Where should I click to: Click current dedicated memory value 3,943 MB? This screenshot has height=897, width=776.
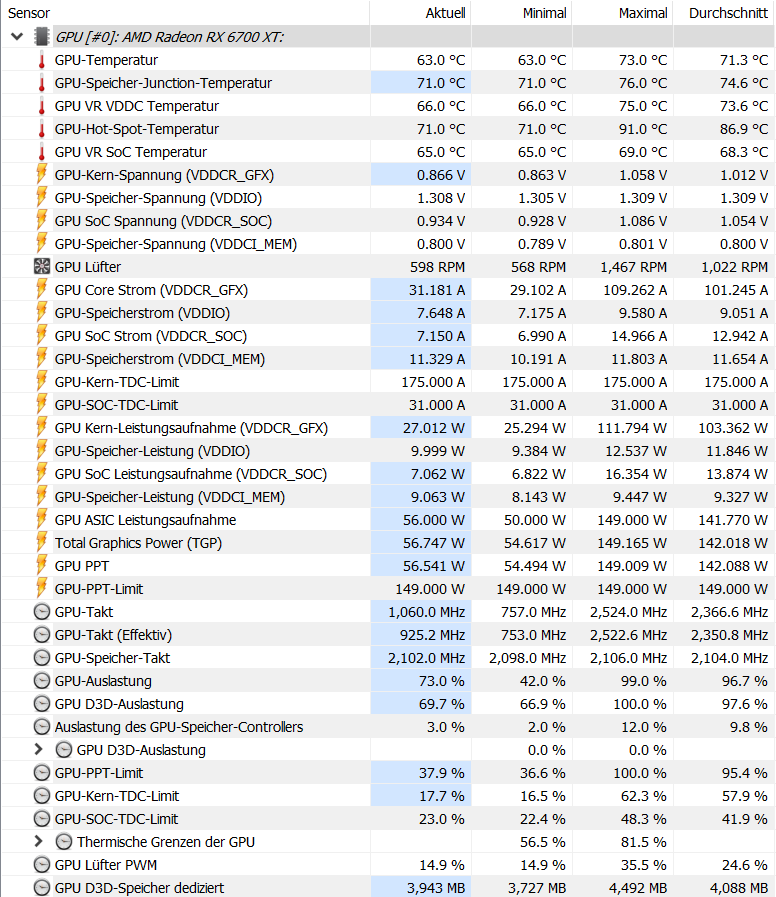coord(436,888)
